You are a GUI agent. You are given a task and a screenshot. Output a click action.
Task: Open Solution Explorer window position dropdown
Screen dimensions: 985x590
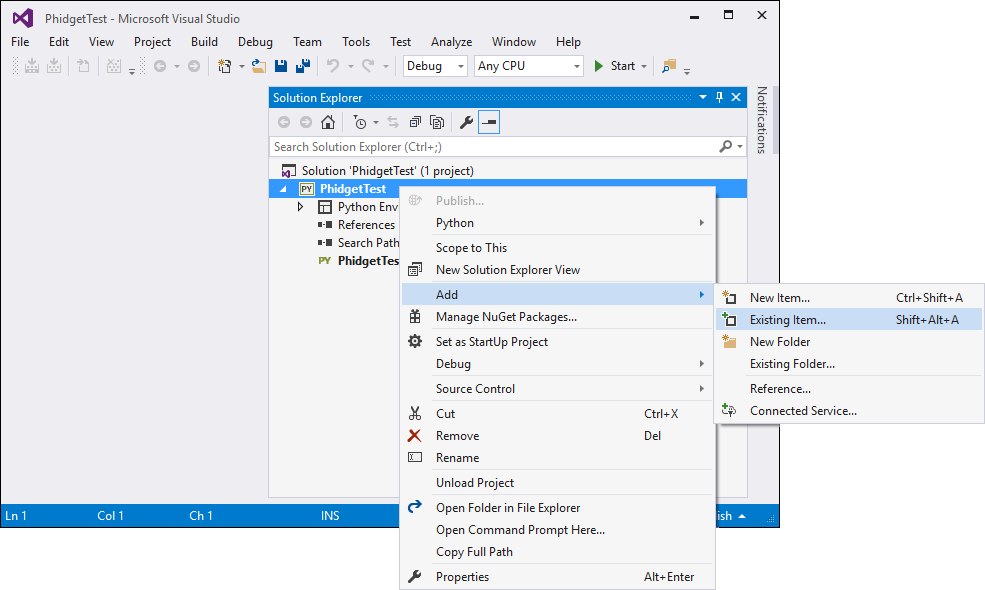click(x=703, y=97)
